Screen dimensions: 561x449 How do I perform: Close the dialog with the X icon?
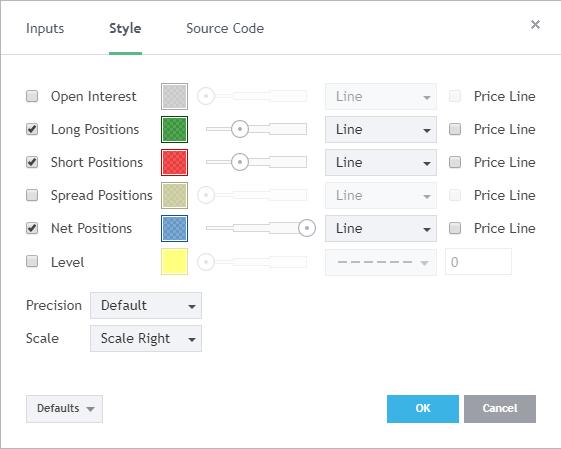(535, 25)
